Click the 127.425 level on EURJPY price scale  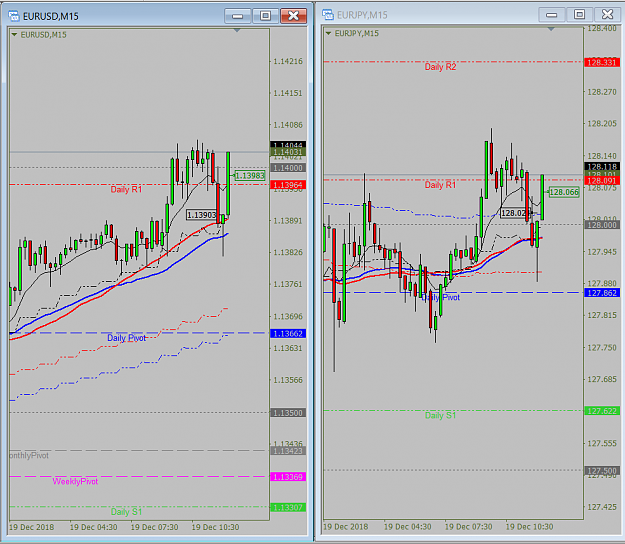coord(602,507)
